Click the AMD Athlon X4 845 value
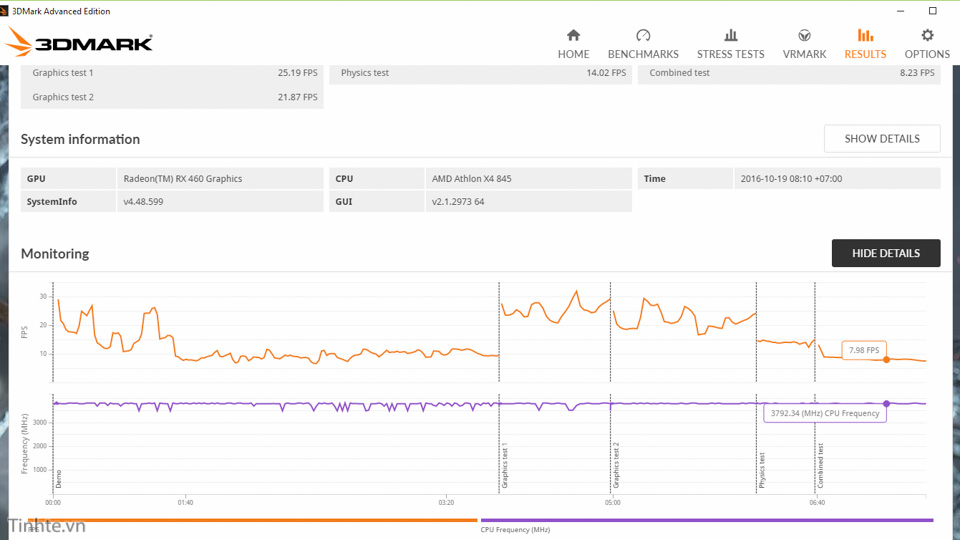 471,179
